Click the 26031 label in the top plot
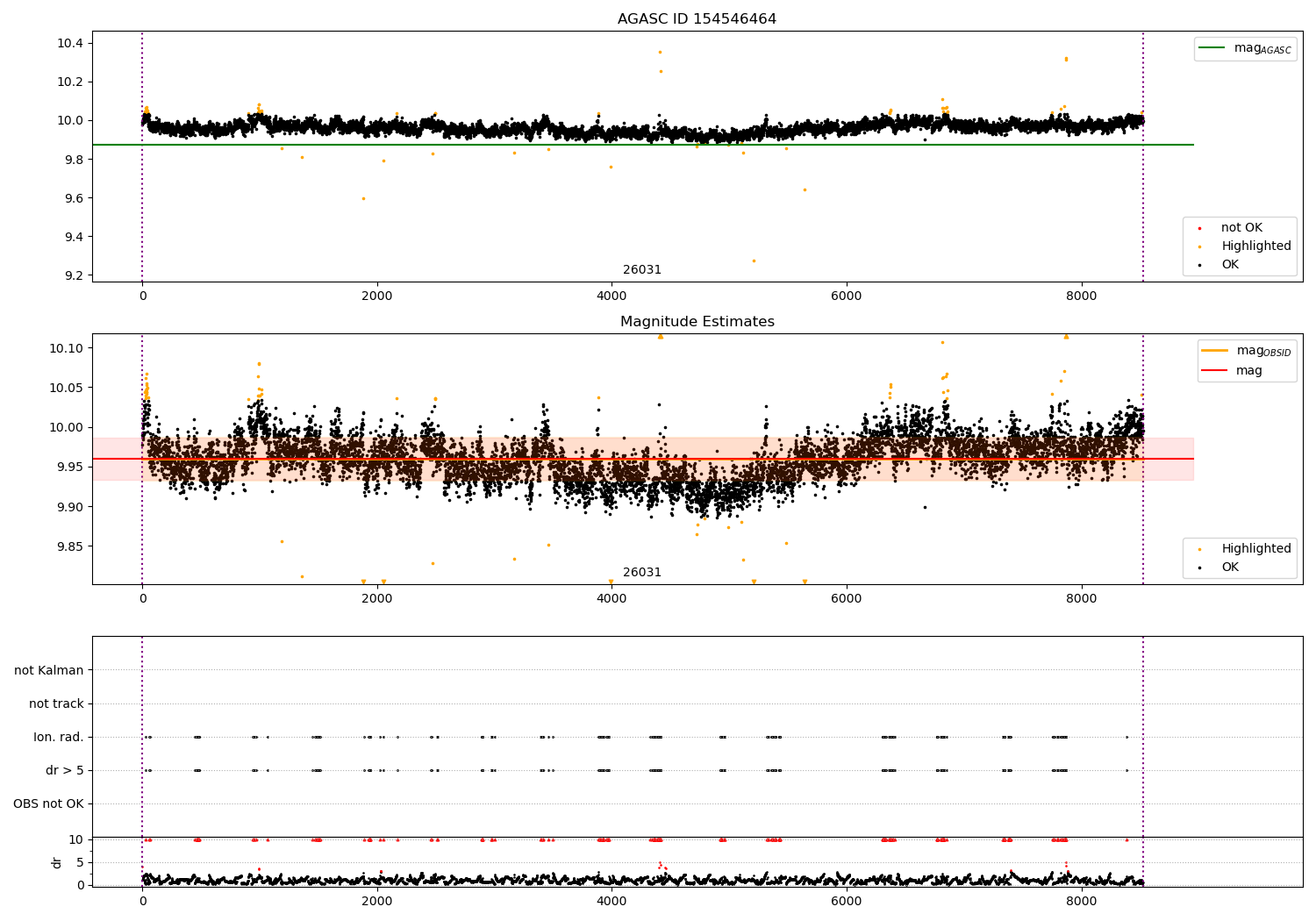The height and width of the screenshot is (921, 1316). pyautogui.click(x=642, y=270)
